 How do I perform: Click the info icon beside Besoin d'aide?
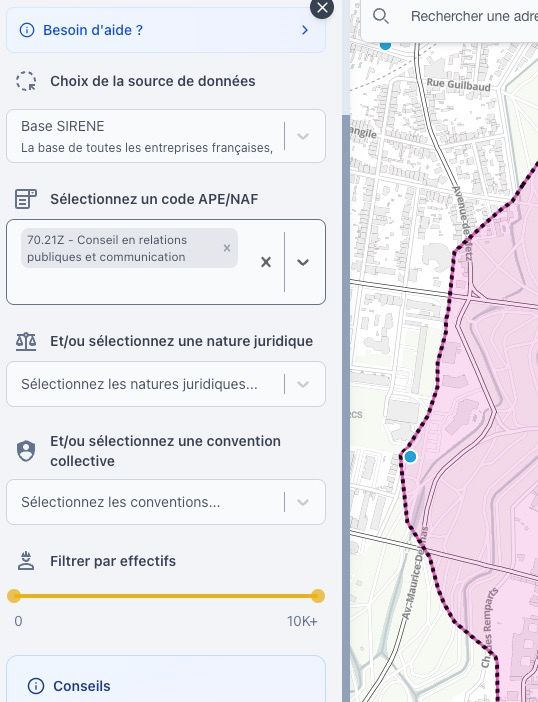pyautogui.click(x=27, y=30)
